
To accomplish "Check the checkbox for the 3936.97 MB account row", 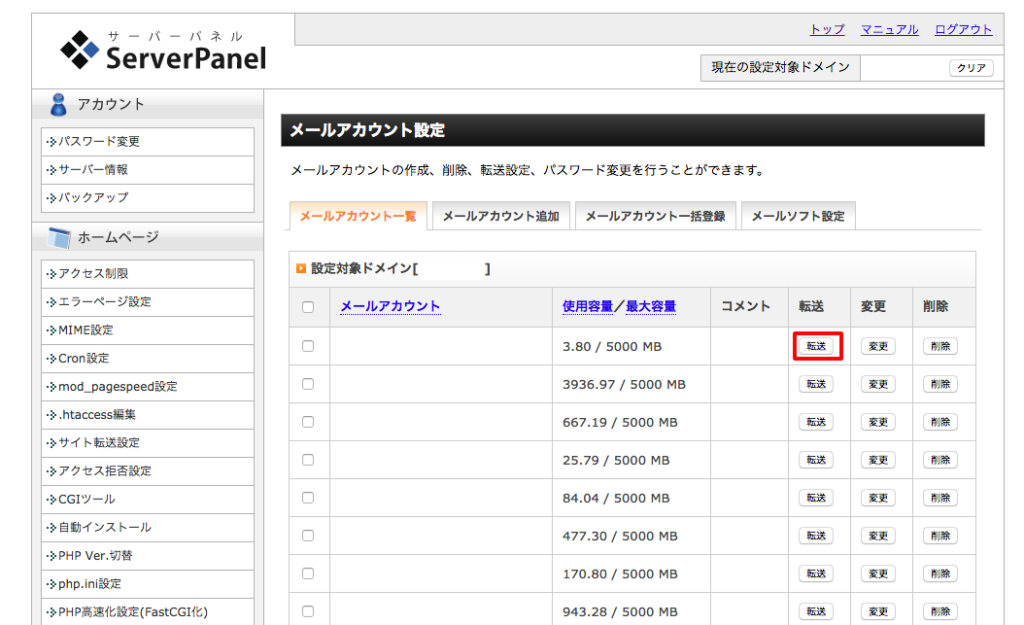I will 308,383.
